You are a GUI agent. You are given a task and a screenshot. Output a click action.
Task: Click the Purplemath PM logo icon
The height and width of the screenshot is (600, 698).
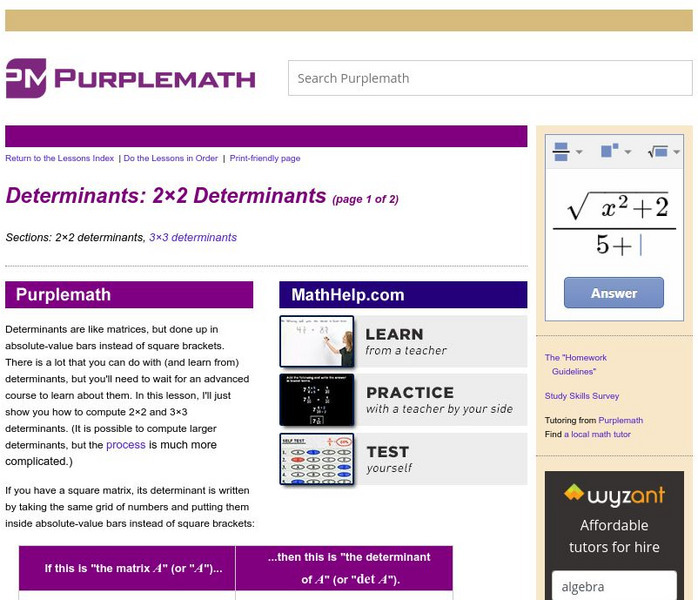click(26, 78)
